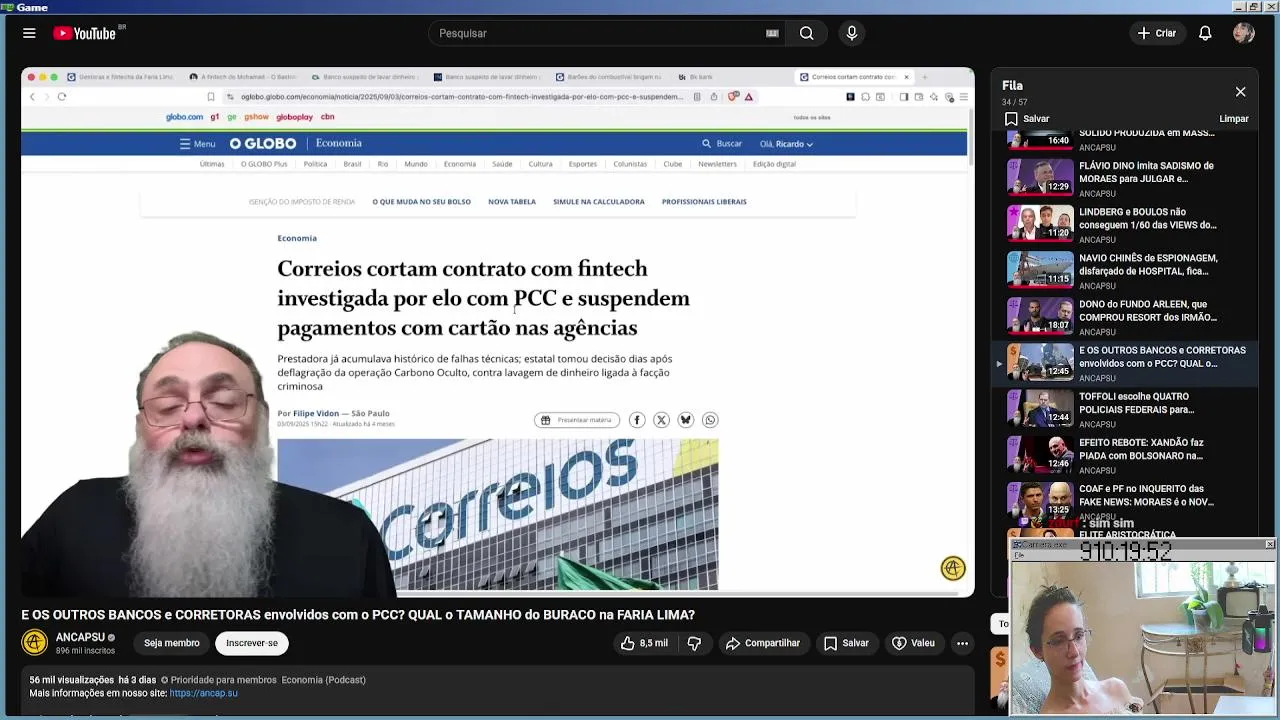
Task: Open the ANCAPSU channel name link
Action: 80,637
